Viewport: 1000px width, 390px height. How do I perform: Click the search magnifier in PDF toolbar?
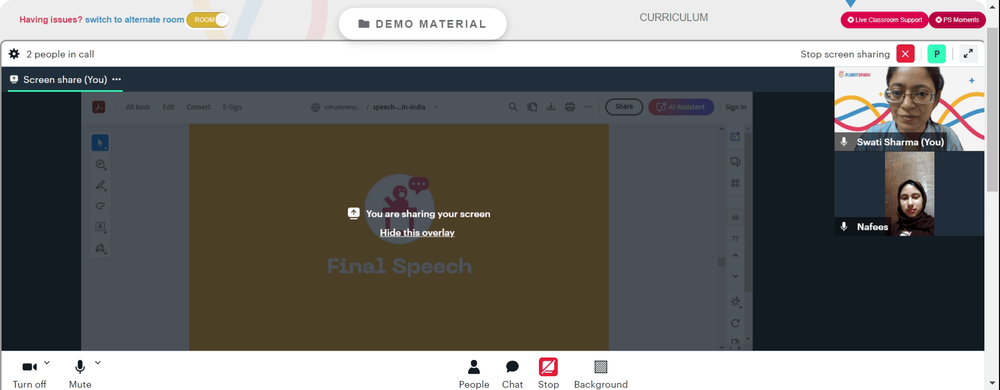coord(513,107)
